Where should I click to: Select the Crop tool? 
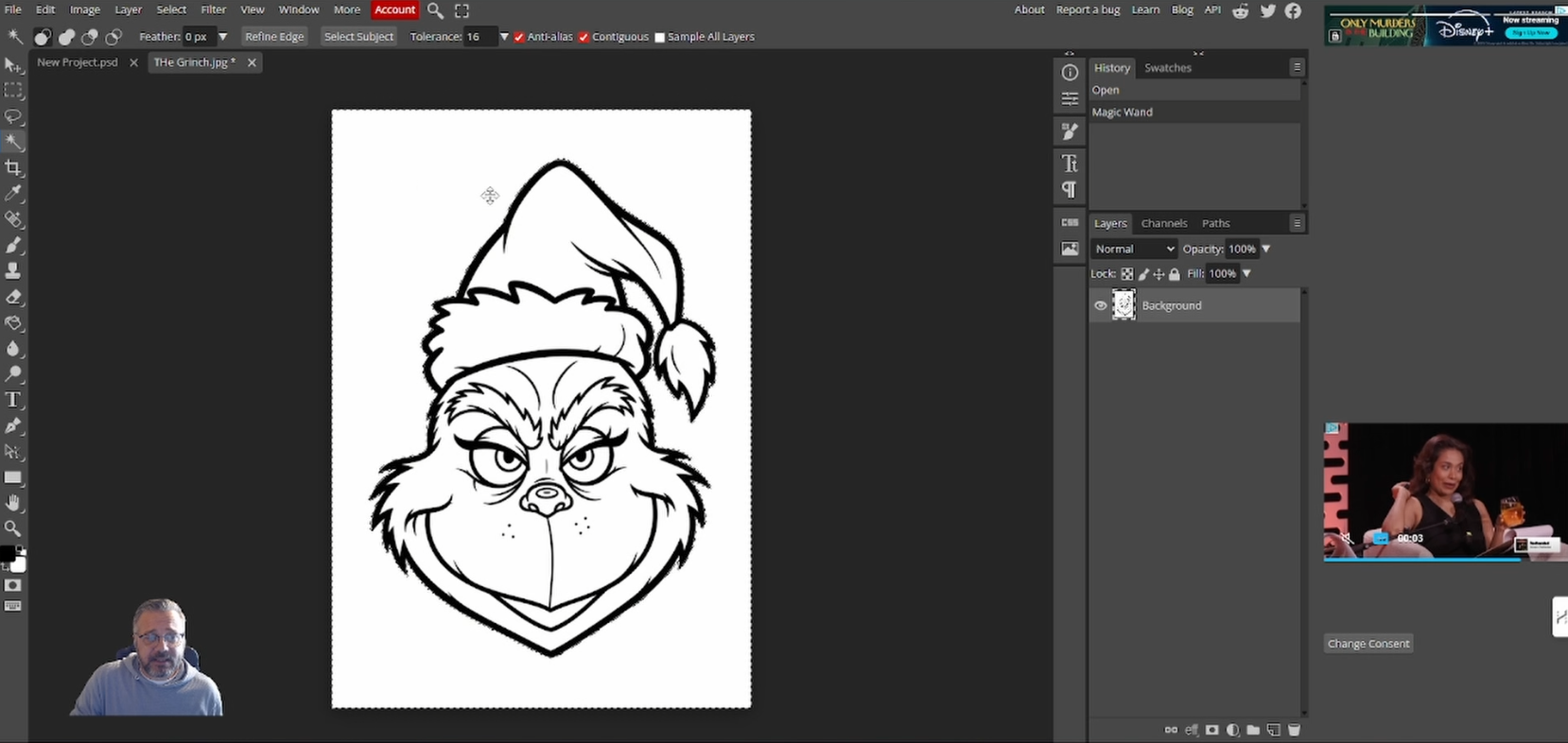pyautogui.click(x=13, y=168)
